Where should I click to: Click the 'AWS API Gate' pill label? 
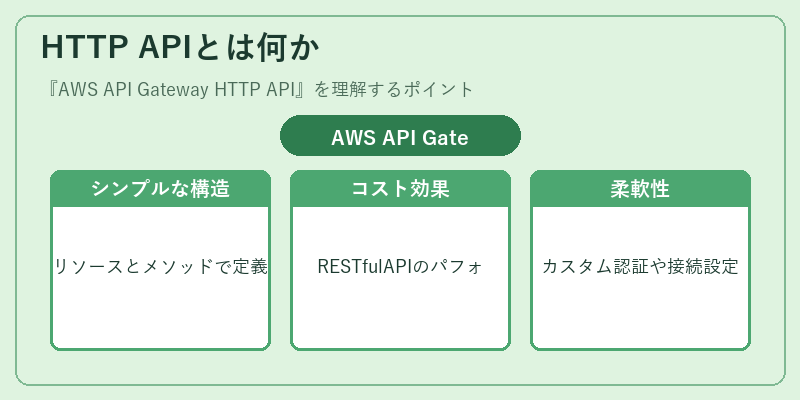click(x=400, y=137)
